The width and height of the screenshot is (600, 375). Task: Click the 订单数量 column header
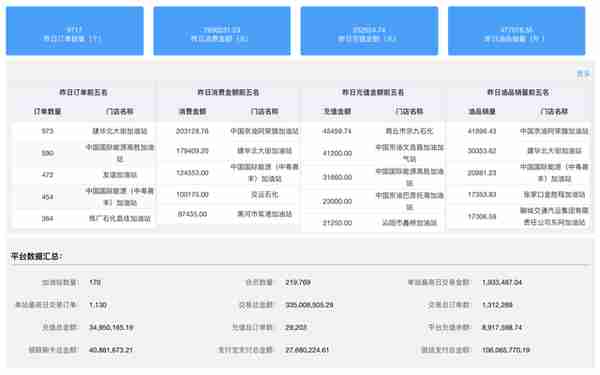(x=47, y=111)
